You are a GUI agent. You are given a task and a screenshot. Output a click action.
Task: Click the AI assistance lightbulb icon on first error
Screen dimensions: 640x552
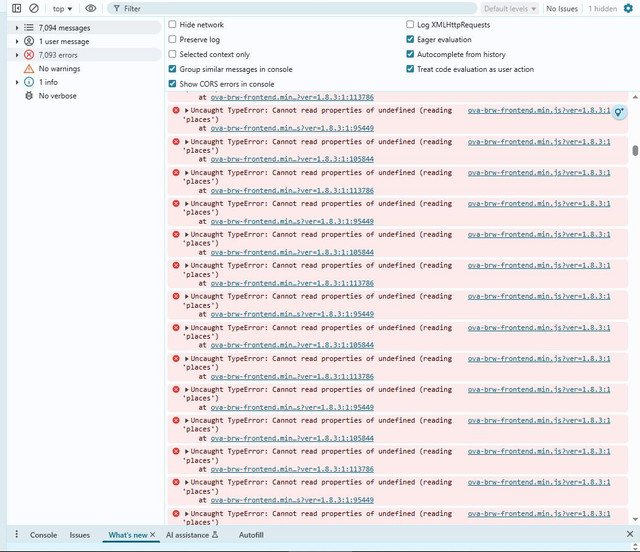pos(619,112)
